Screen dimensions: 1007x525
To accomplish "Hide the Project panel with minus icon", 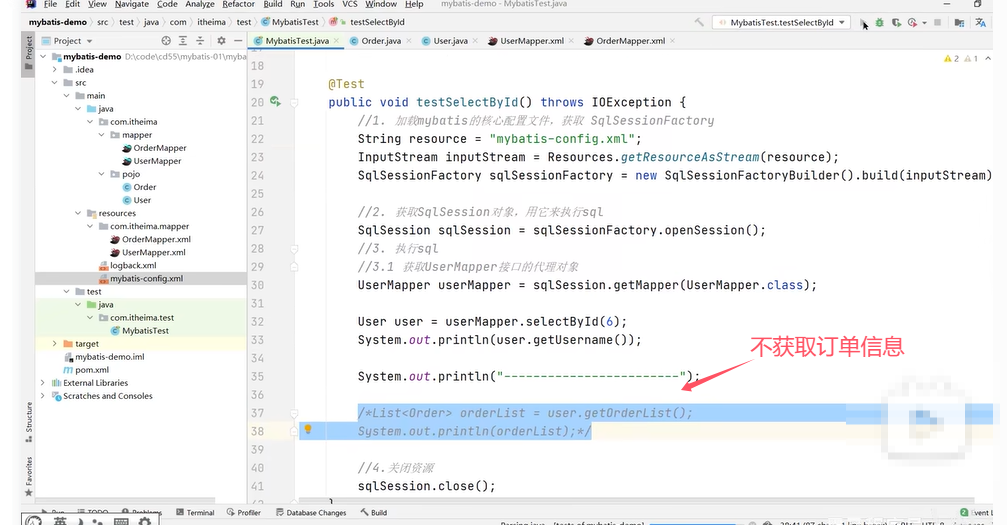I will click(x=238, y=40).
